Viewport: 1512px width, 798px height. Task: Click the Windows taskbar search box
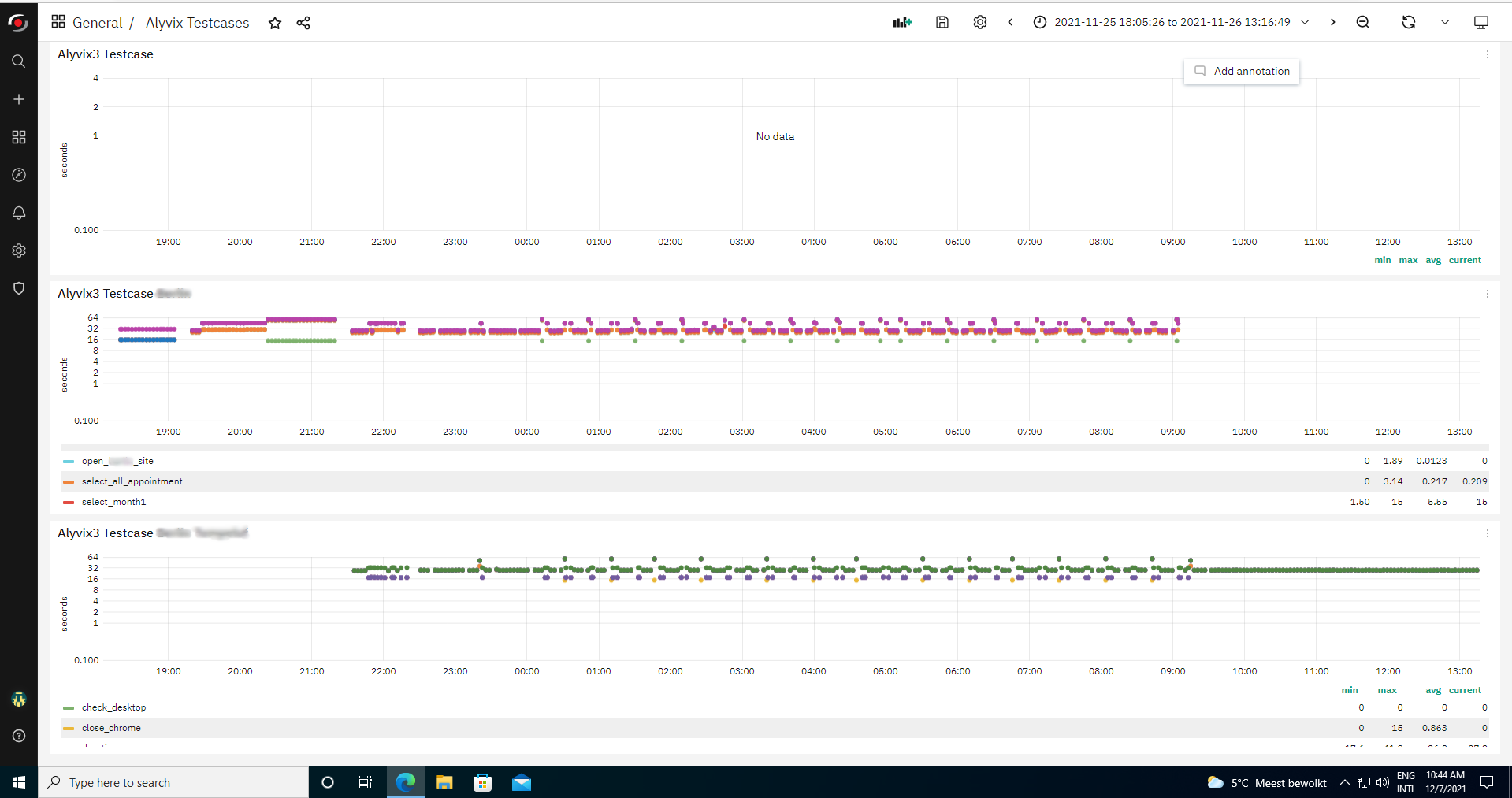coord(173,782)
